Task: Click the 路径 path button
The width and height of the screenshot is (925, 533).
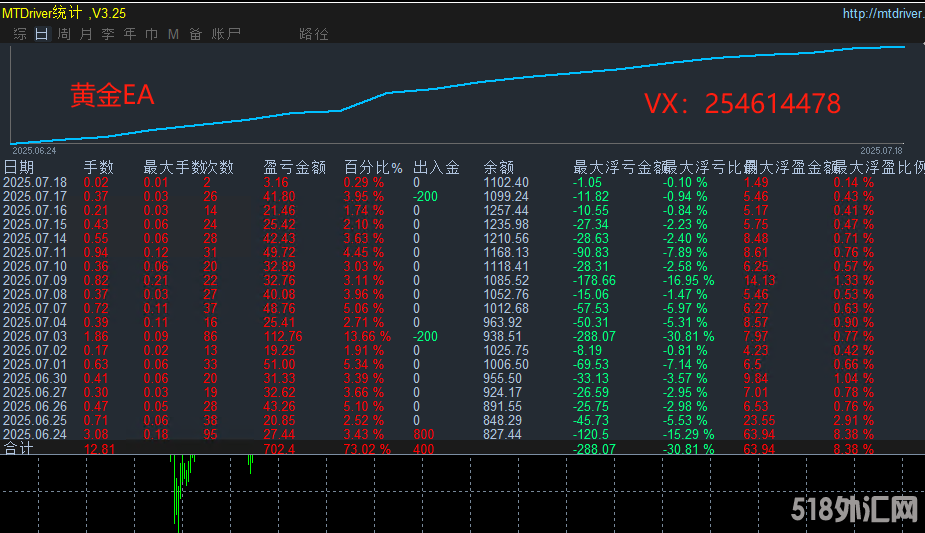Action: coord(313,34)
